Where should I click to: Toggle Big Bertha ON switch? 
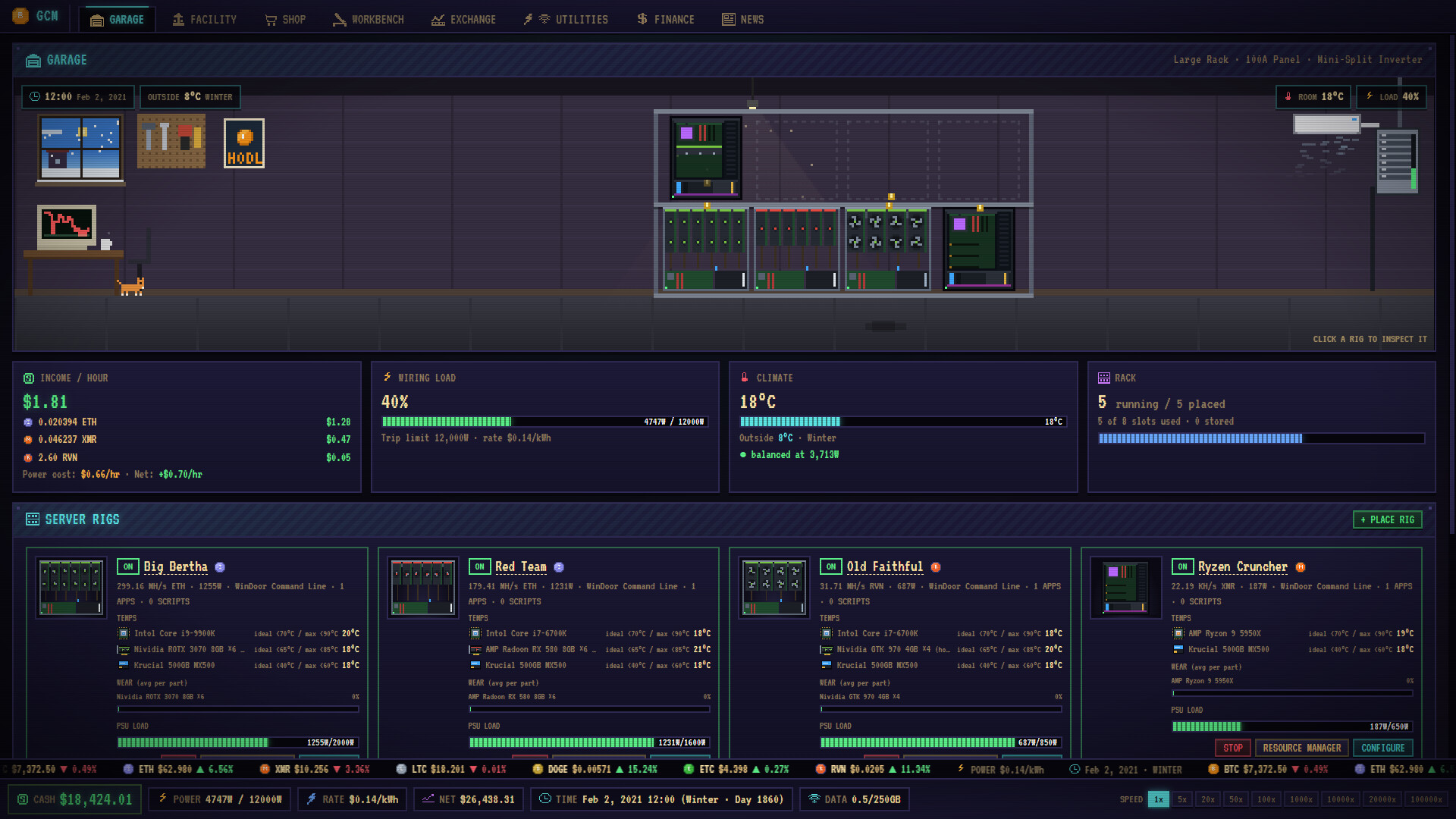pos(128,566)
